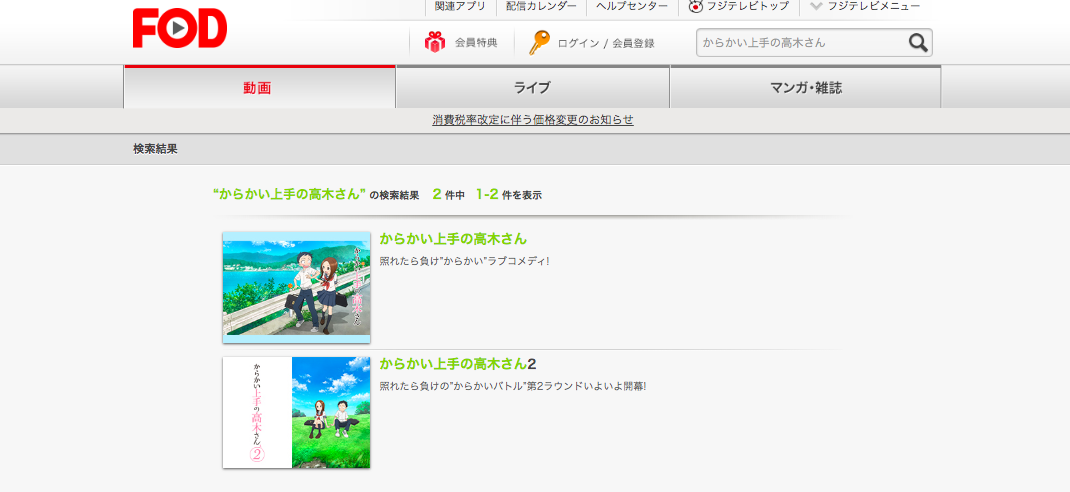Open the 関連アプリ link
This screenshot has height=492, width=1070.
click(x=460, y=6)
